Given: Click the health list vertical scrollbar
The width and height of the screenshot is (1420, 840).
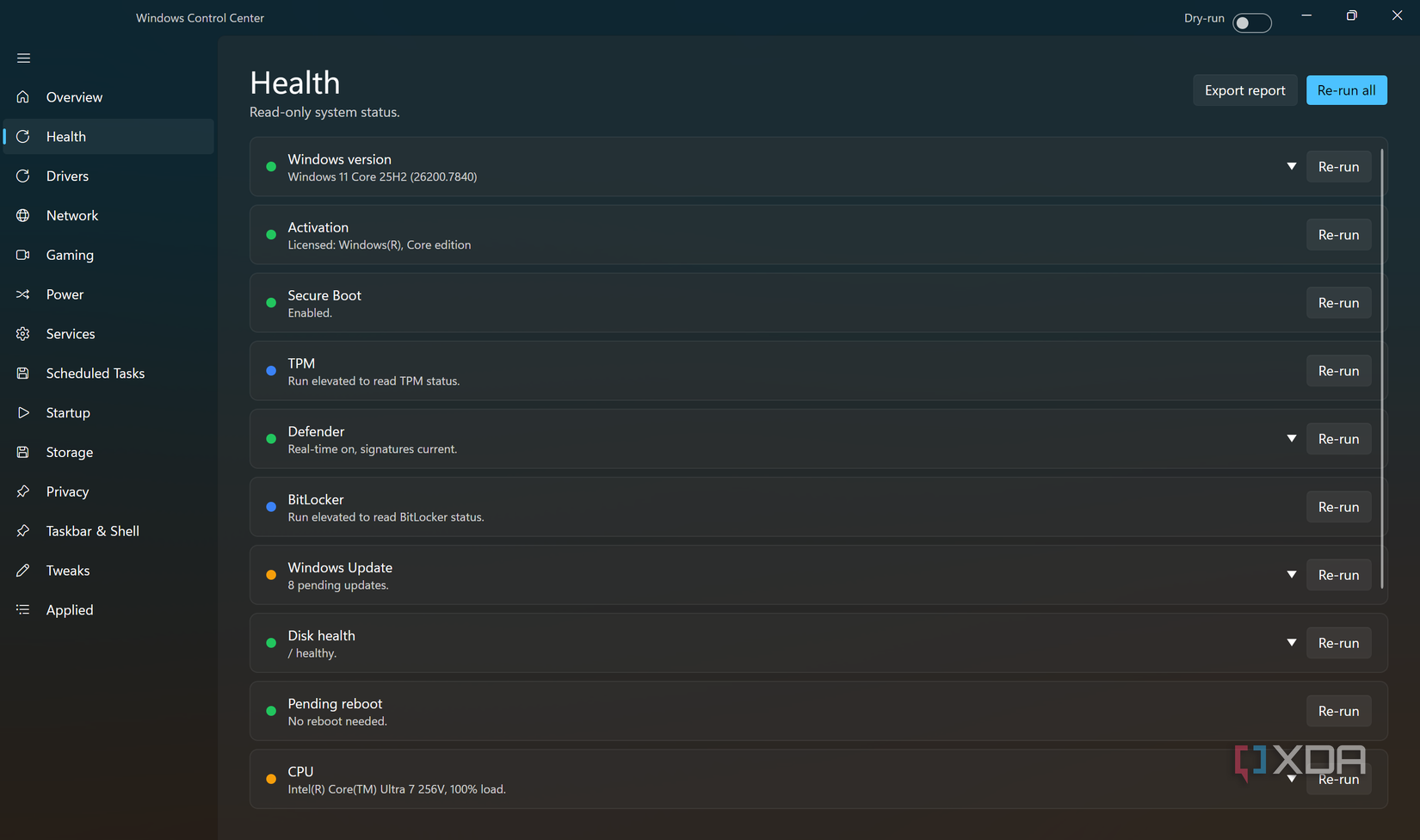Looking at the screenshot, I should (x=1382, y=368).
